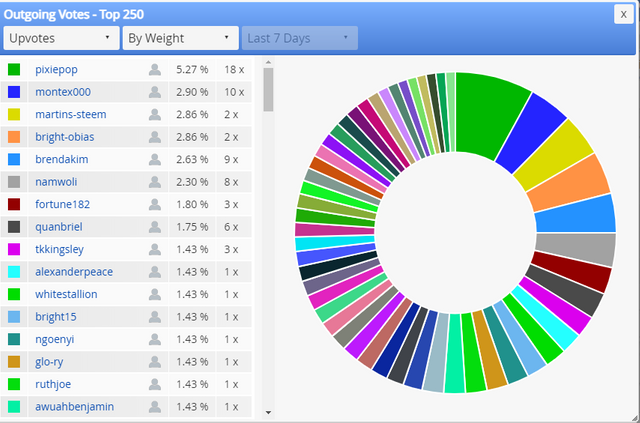The height and width of the screenshot is (423, 640).
Task: Open martins-steem's profile link
Action: [x=71, y=114]
